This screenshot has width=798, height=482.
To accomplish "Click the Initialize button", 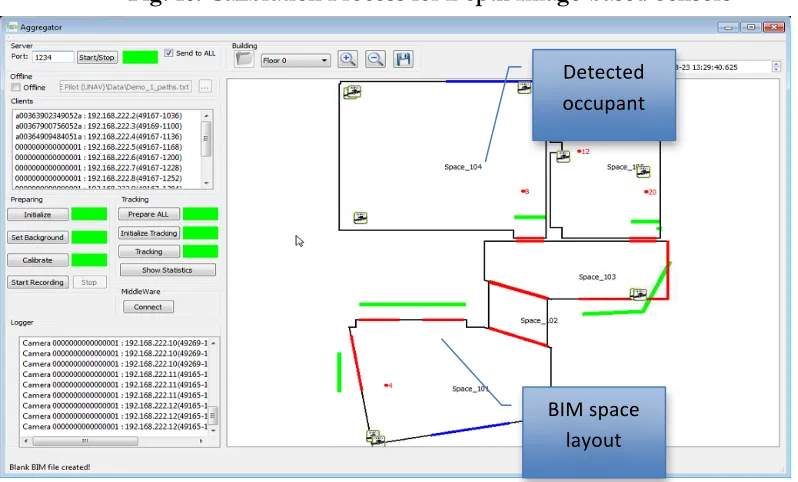I will (38, 214).
